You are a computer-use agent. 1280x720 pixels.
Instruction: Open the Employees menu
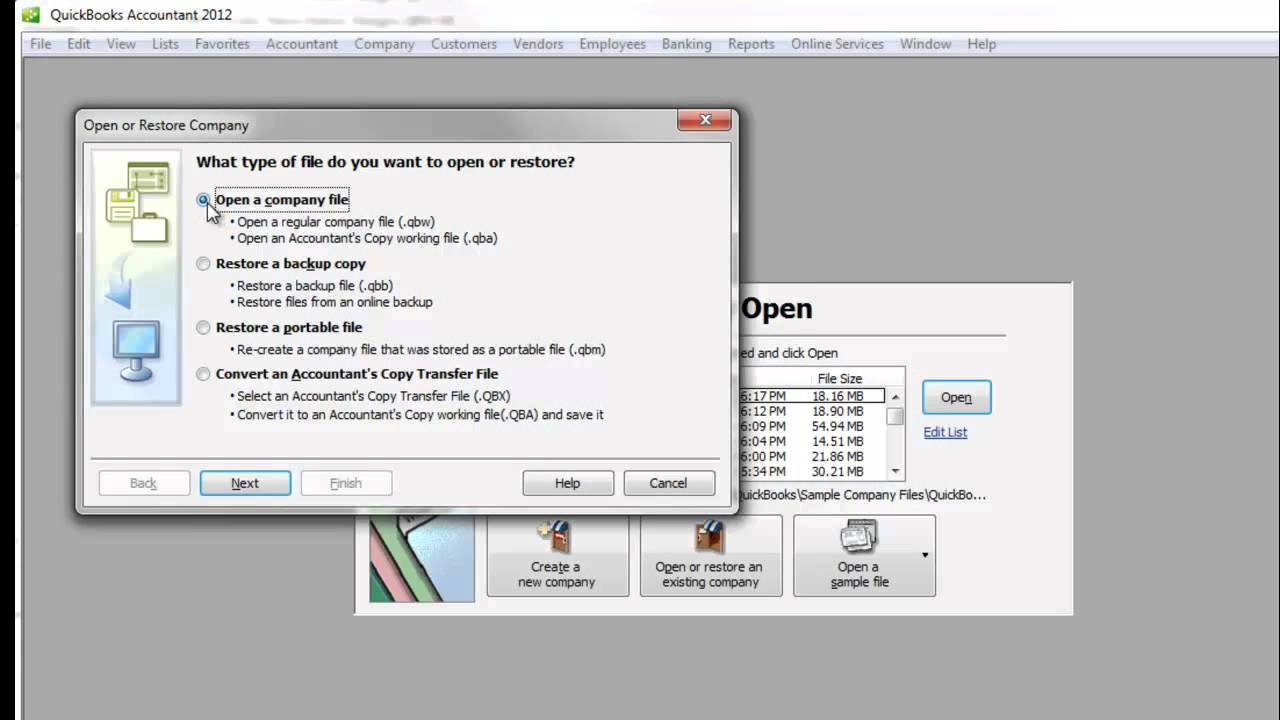(612, 44)
